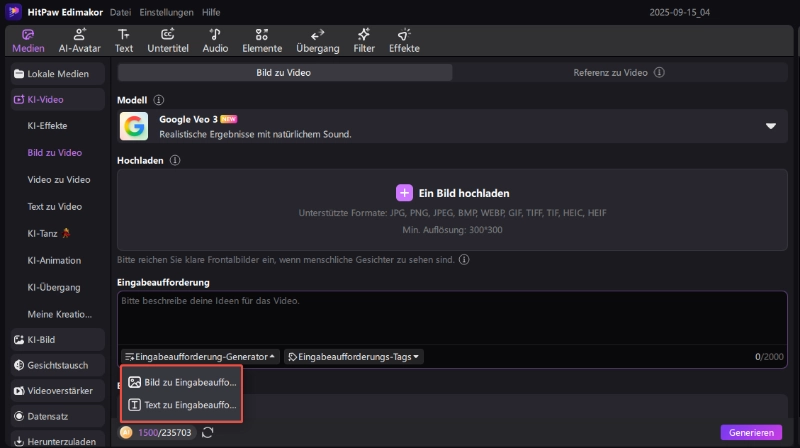Image resolution: width=800 pixels, height=448 pixels.
Task: Click the AI credits coin icon
Action: coord(126,432)
